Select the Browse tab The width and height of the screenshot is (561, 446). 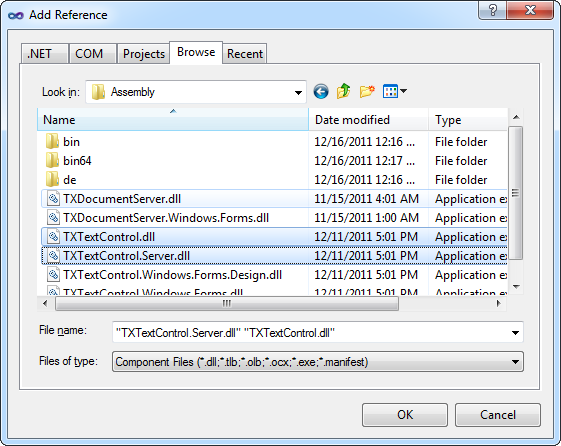(x=196, y=52)
